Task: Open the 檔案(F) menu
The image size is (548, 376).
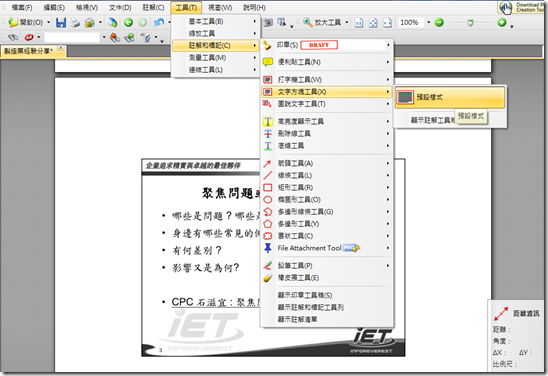Action: click(x=22, y=7)
